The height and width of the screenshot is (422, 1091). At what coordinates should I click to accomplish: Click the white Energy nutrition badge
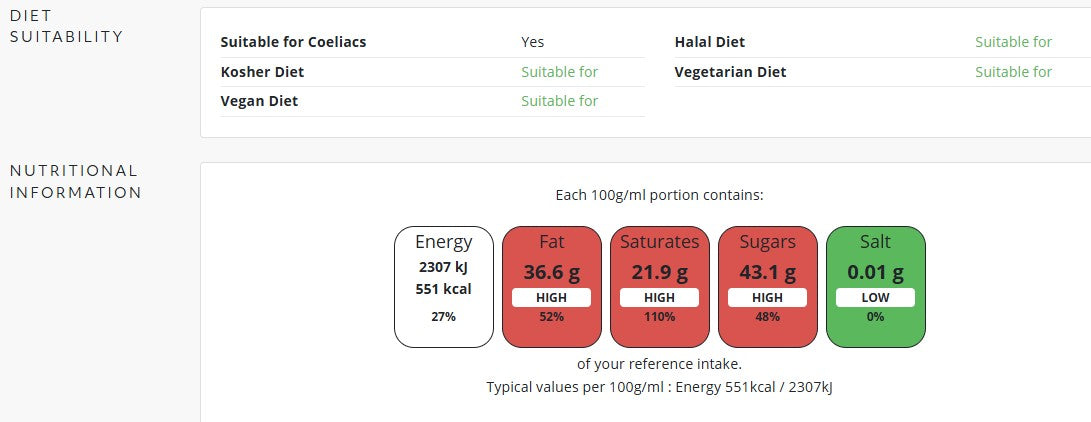444,286
